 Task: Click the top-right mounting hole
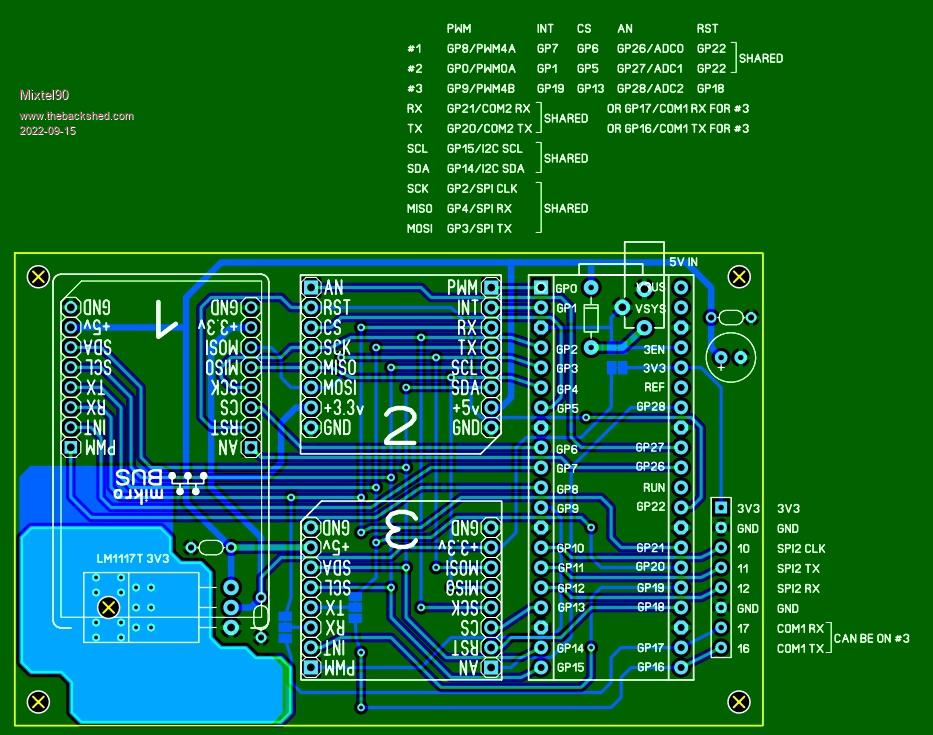point(739,276)
